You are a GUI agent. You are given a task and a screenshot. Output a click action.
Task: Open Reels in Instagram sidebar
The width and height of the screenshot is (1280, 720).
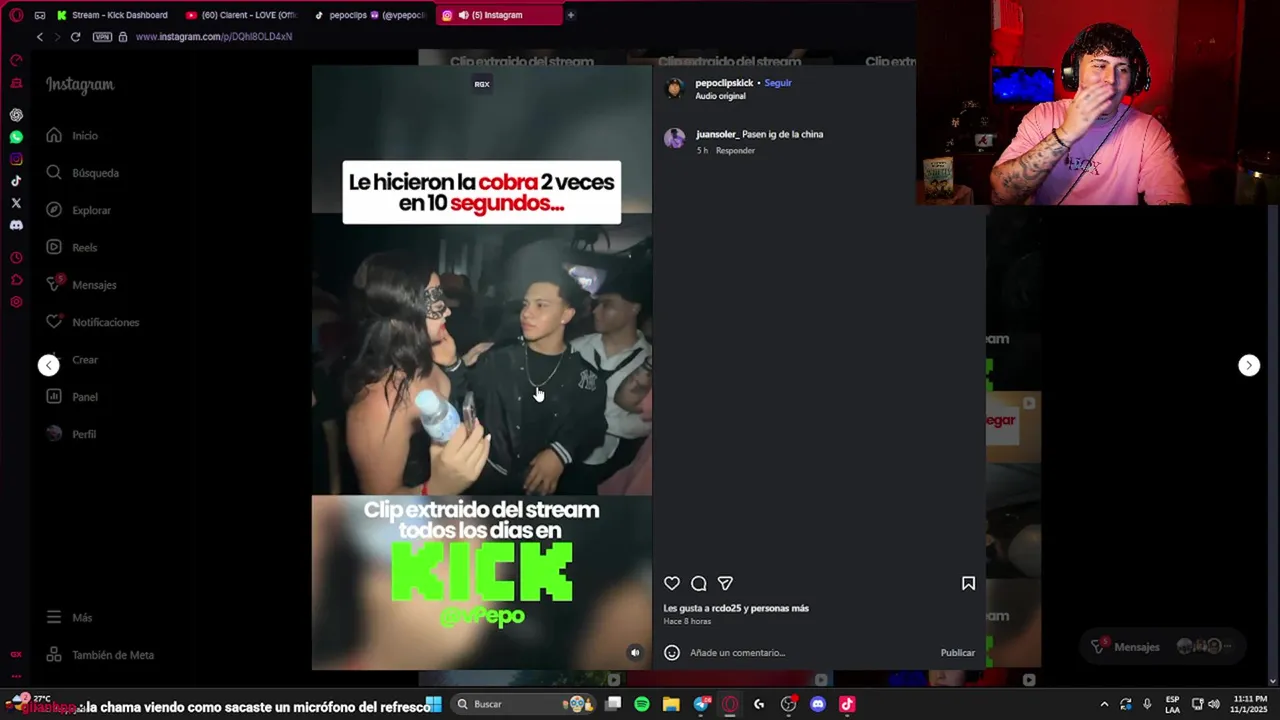point(71,247)
